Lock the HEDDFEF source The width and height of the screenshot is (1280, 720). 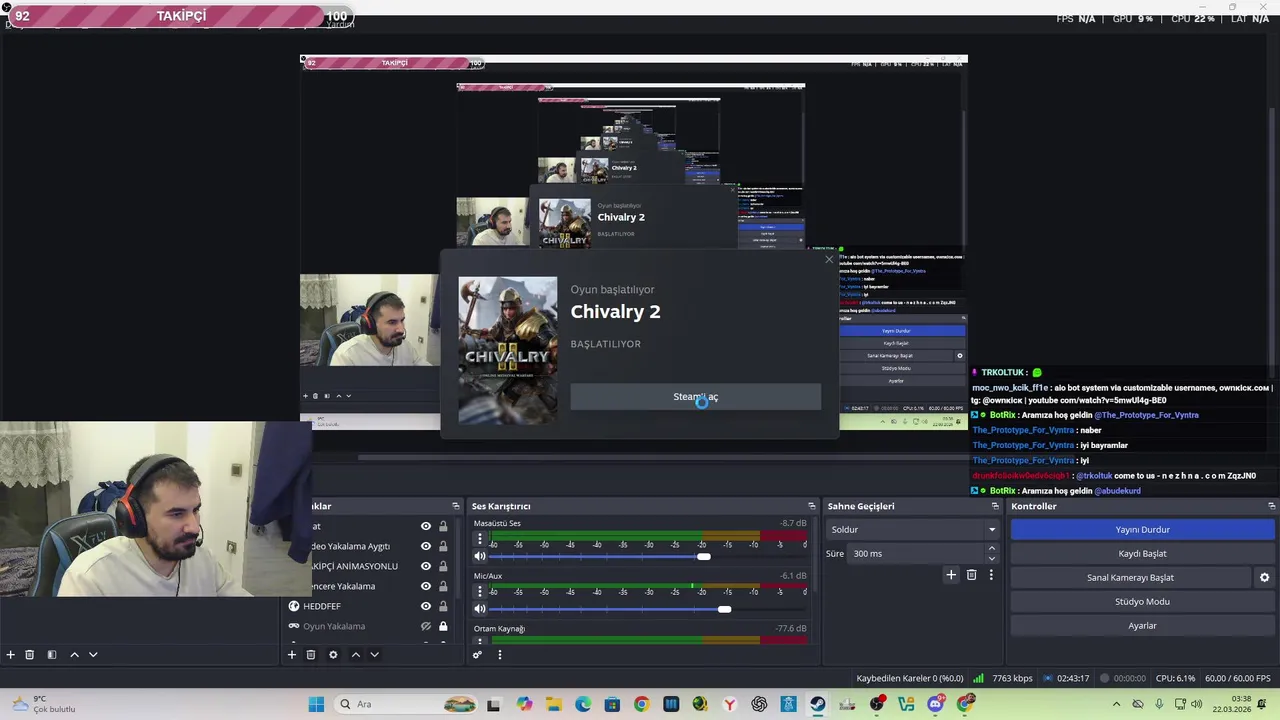(443, 606)
